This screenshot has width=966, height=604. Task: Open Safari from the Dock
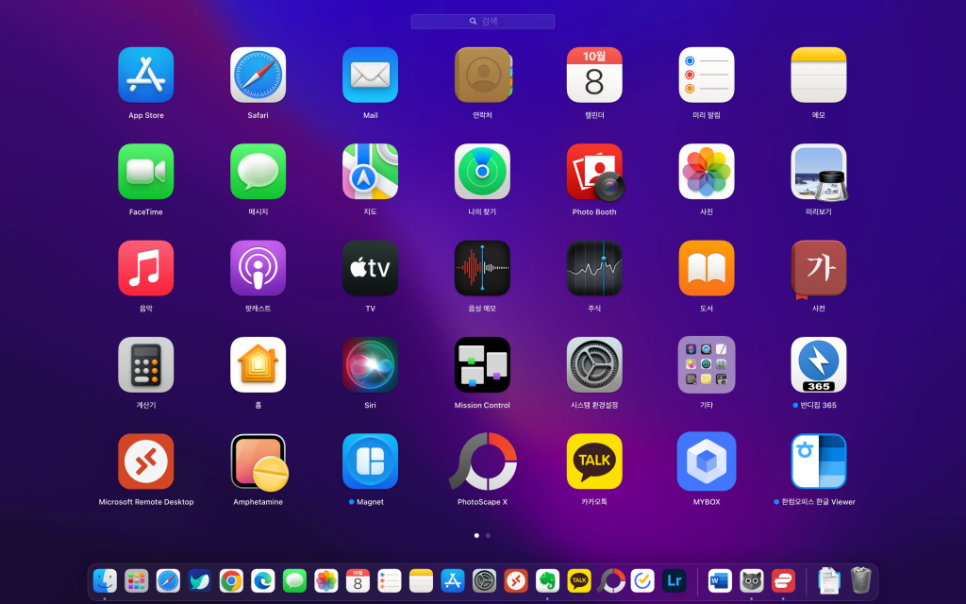coord(168,581)
